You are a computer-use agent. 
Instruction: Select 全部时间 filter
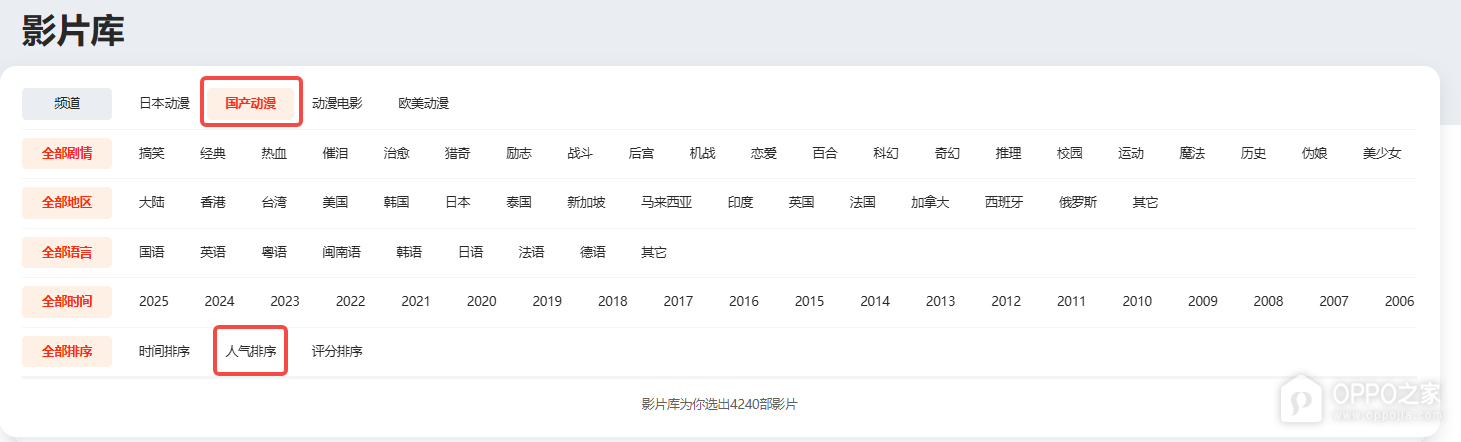(67, 301)
